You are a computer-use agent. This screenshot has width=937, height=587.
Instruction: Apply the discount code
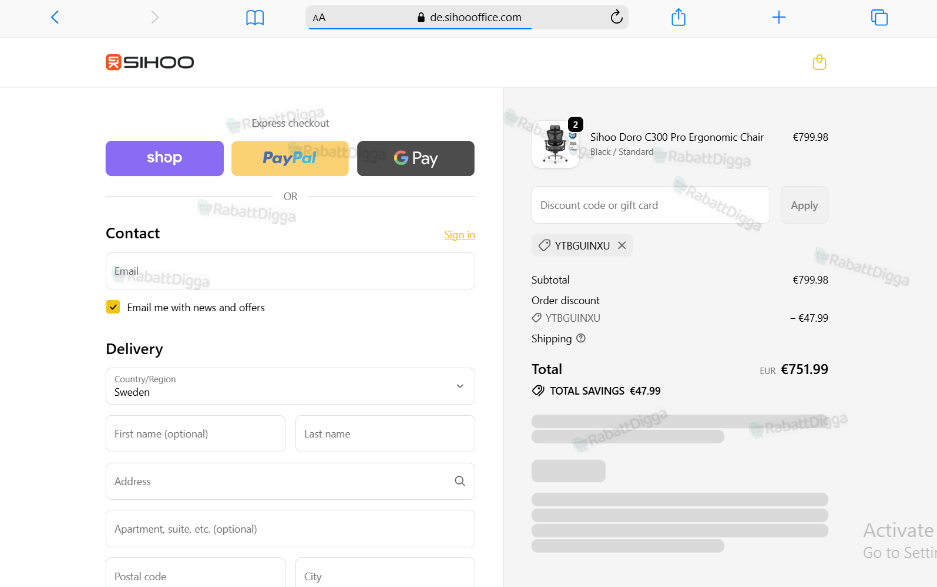coord(804,205)
